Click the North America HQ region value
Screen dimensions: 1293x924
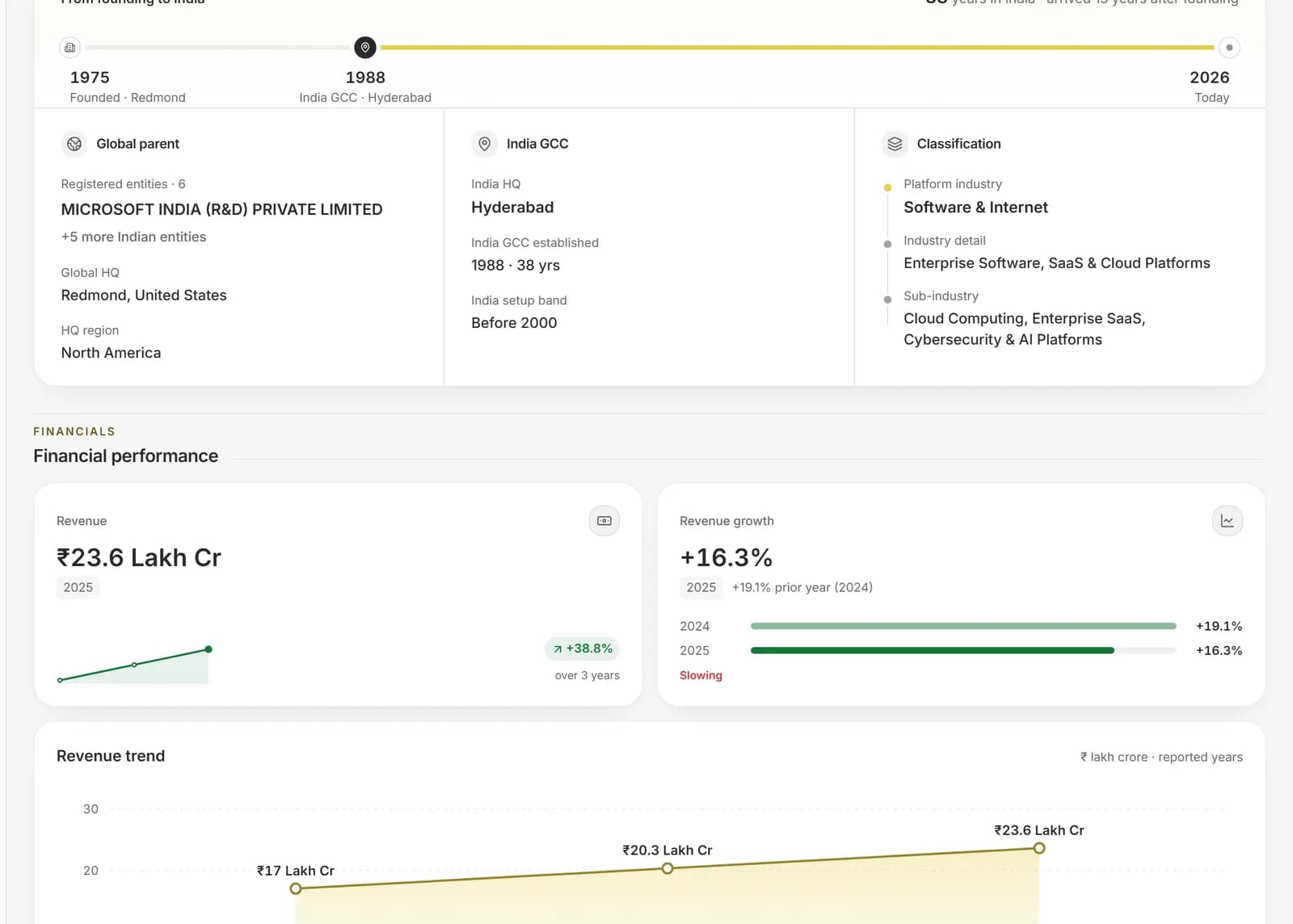[x=111, y=353]
